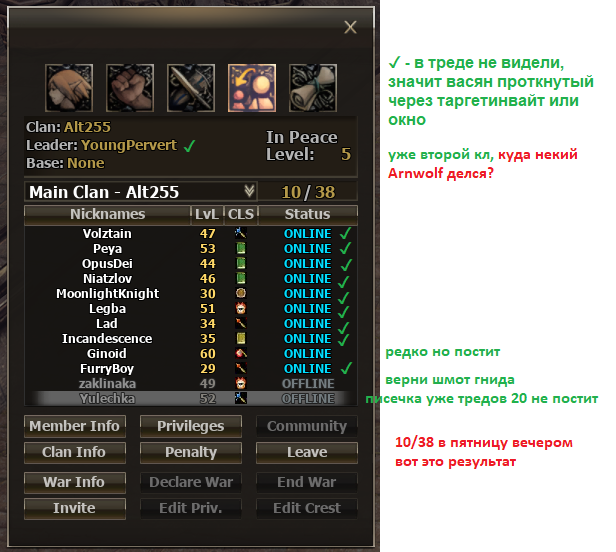
Task: Select the clenched fist icon
Action: click(130, 88)
